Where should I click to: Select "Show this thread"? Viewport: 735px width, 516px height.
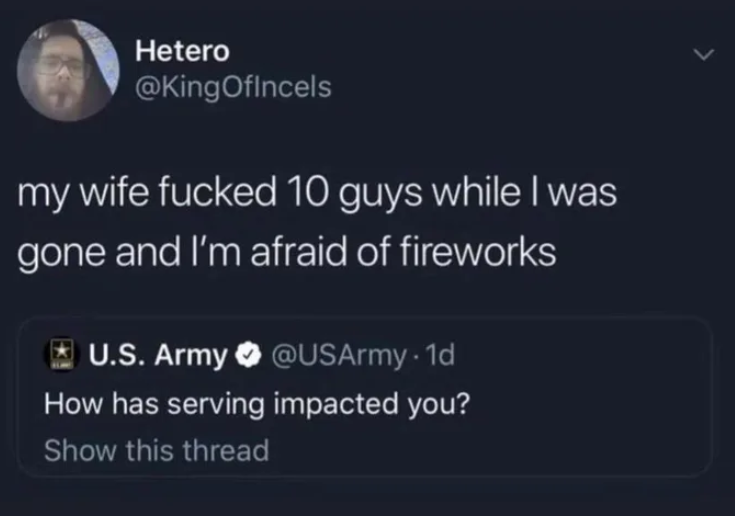(x=157, y=451)
